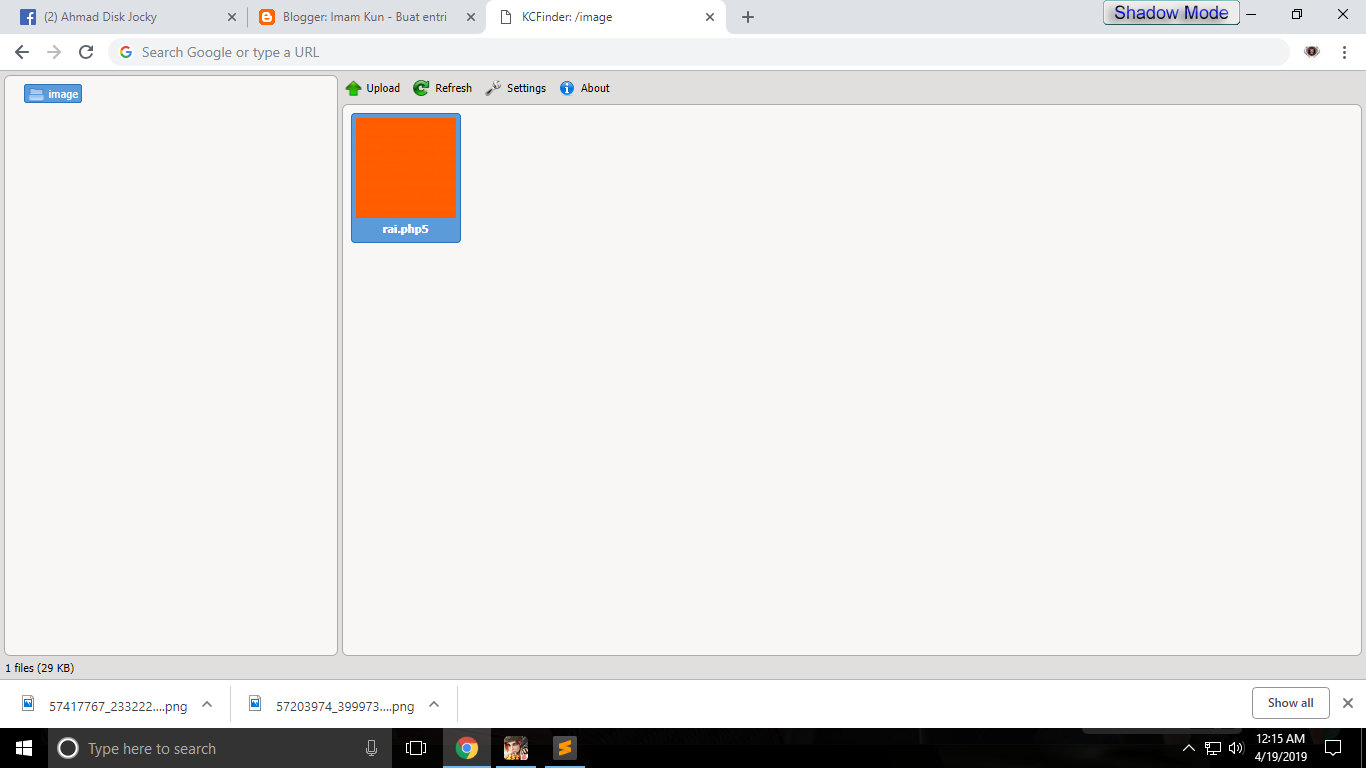Open Chrome's three-dot menu
Image resolution: width=1366 pixels, height=768 pixels.
pos(1343,51)
